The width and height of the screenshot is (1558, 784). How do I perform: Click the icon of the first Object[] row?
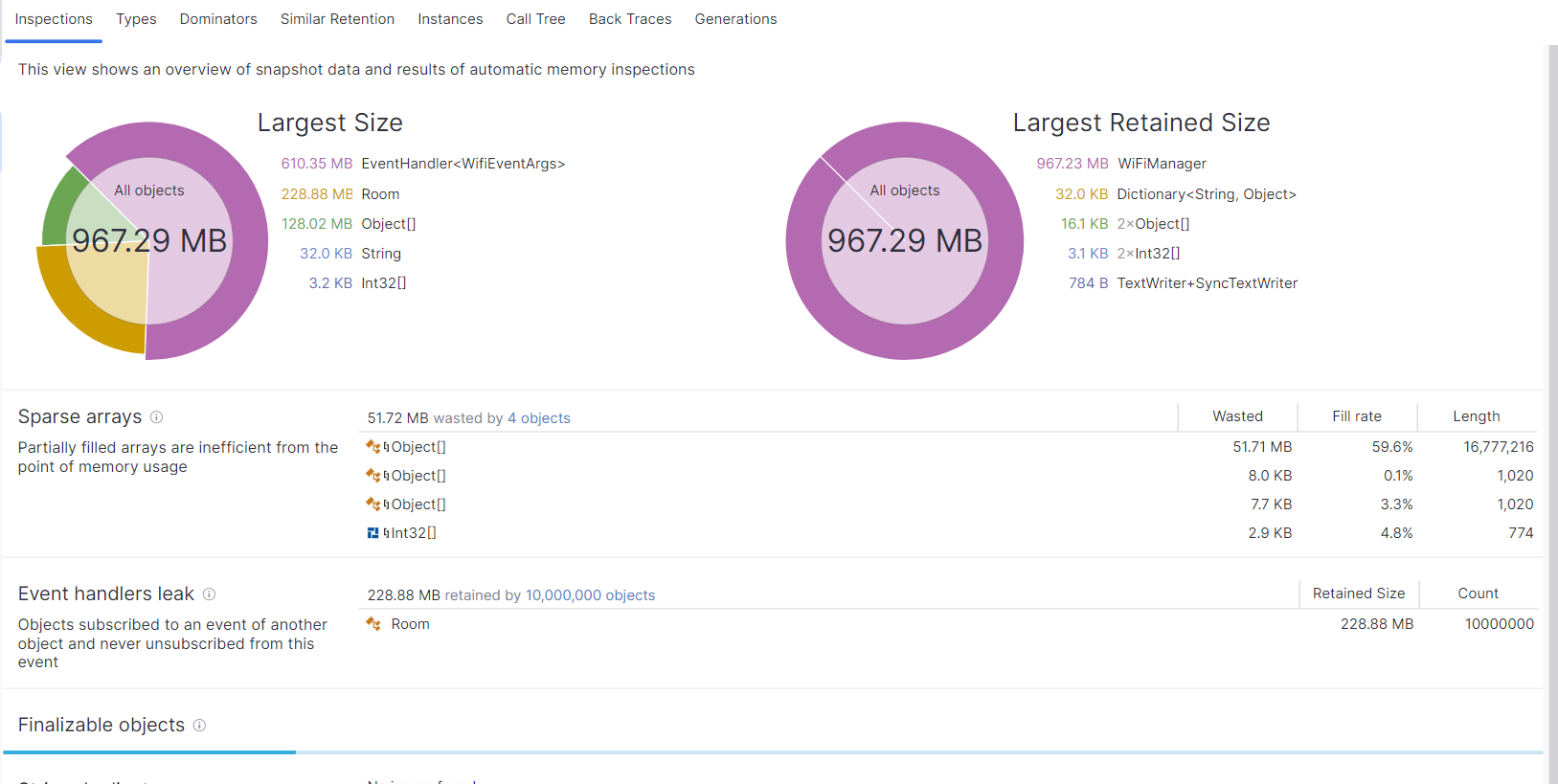coord(373,447)
